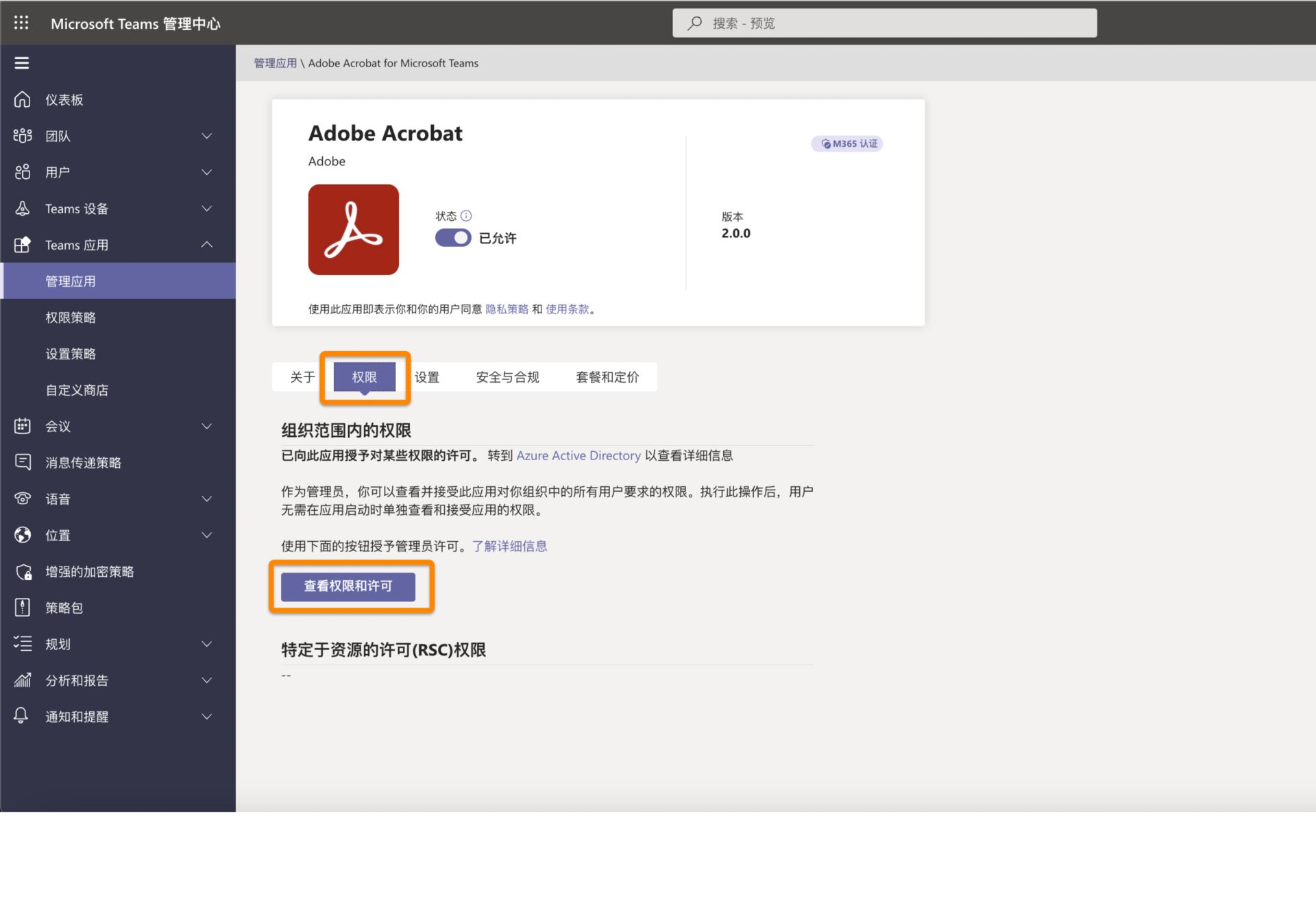
Task: Open the Azure Active Directory link
Action: coord(578,455)
